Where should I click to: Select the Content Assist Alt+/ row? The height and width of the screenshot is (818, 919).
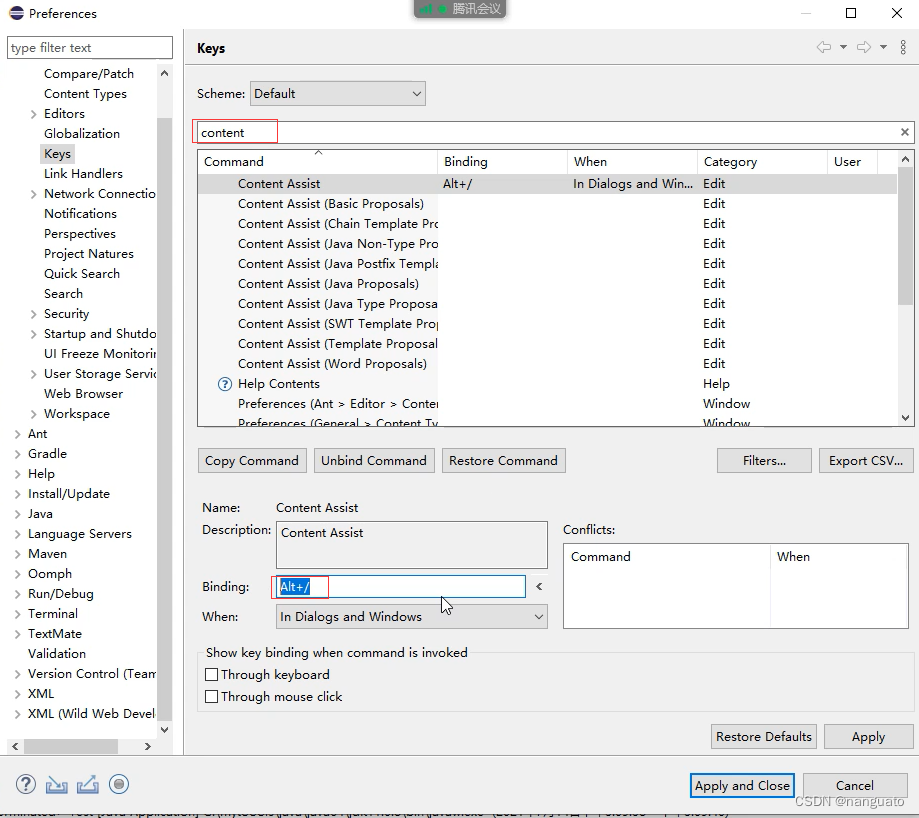[x=547, y=184]
